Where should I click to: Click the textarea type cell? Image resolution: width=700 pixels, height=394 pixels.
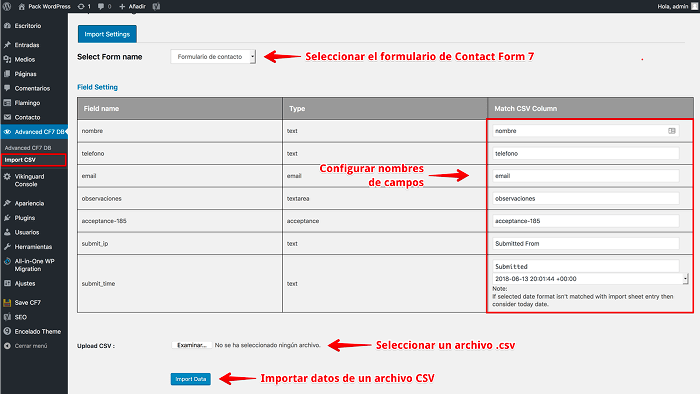[x=385, y=199]
